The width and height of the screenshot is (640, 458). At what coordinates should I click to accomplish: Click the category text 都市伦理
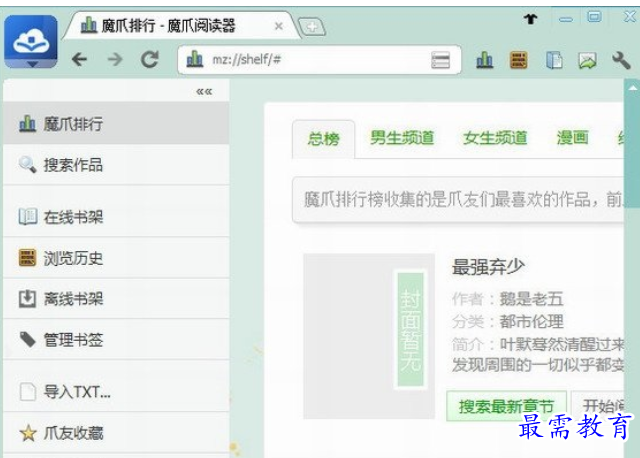[531, 322]
